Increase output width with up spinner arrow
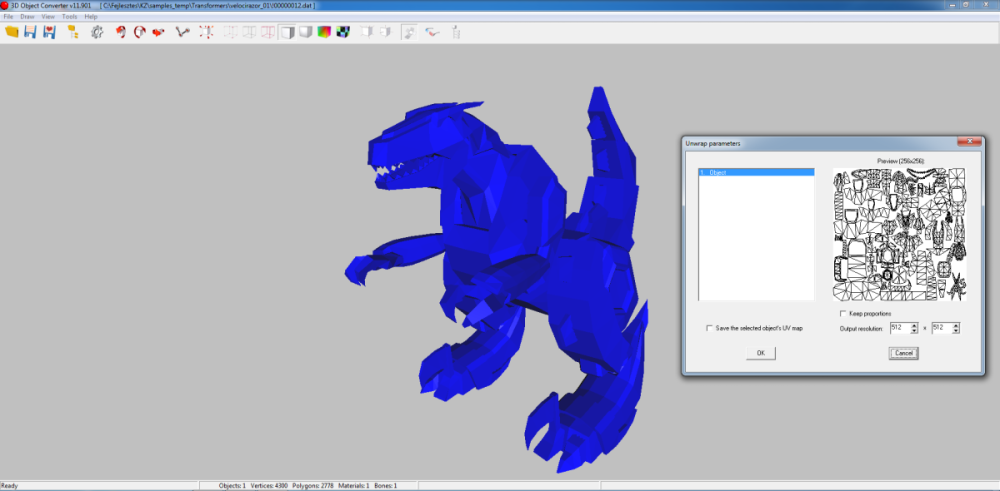The height and width of the screenshot is (491, 1000). [x=914, y=326]
